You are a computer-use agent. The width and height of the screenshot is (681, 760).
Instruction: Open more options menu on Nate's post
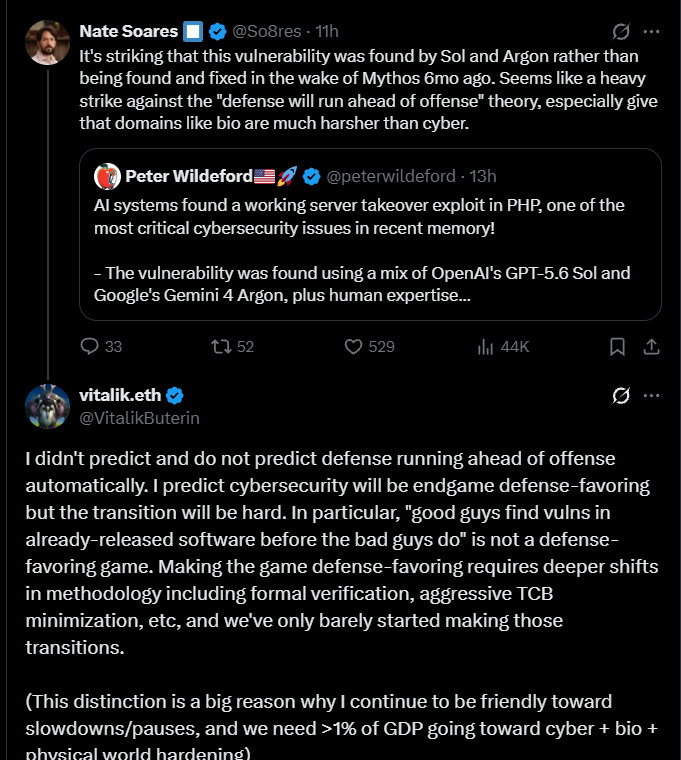point(651,32)
